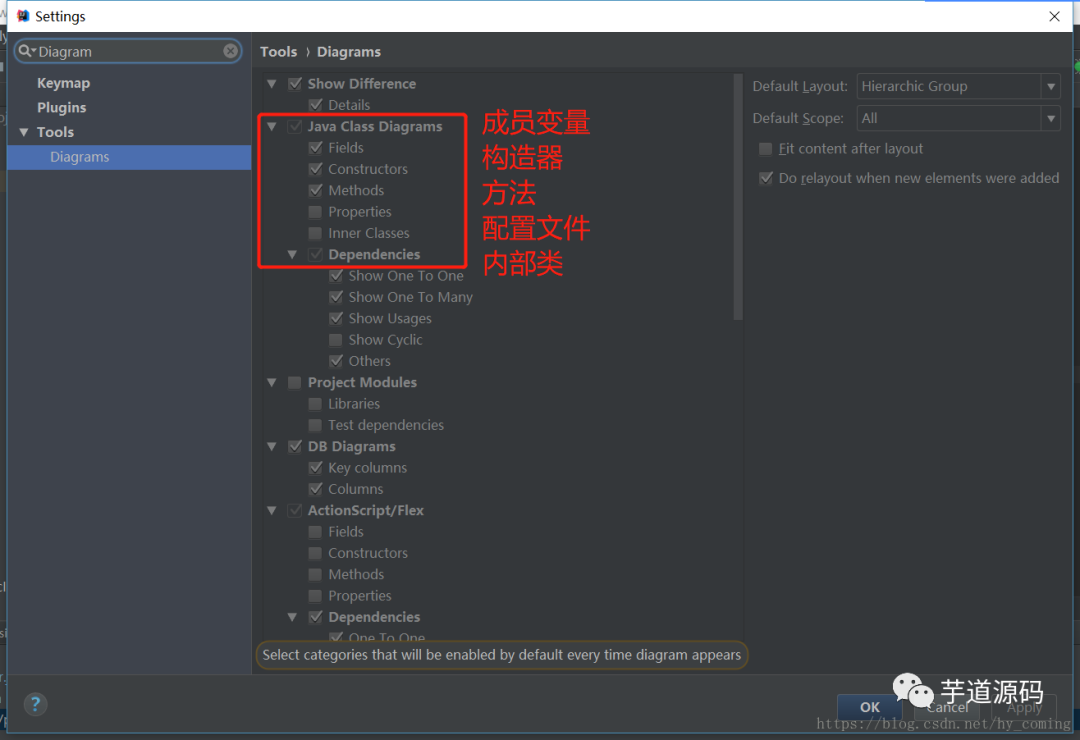Enable Fit content after layout

click(765, 149)
